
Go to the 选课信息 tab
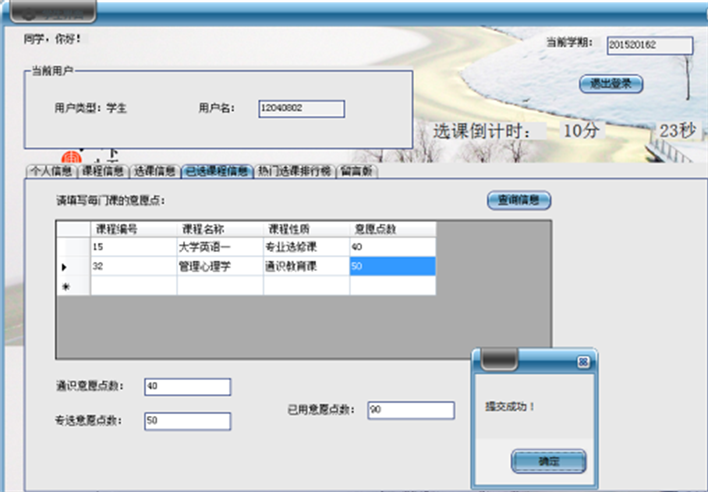(x=156, y=171)
